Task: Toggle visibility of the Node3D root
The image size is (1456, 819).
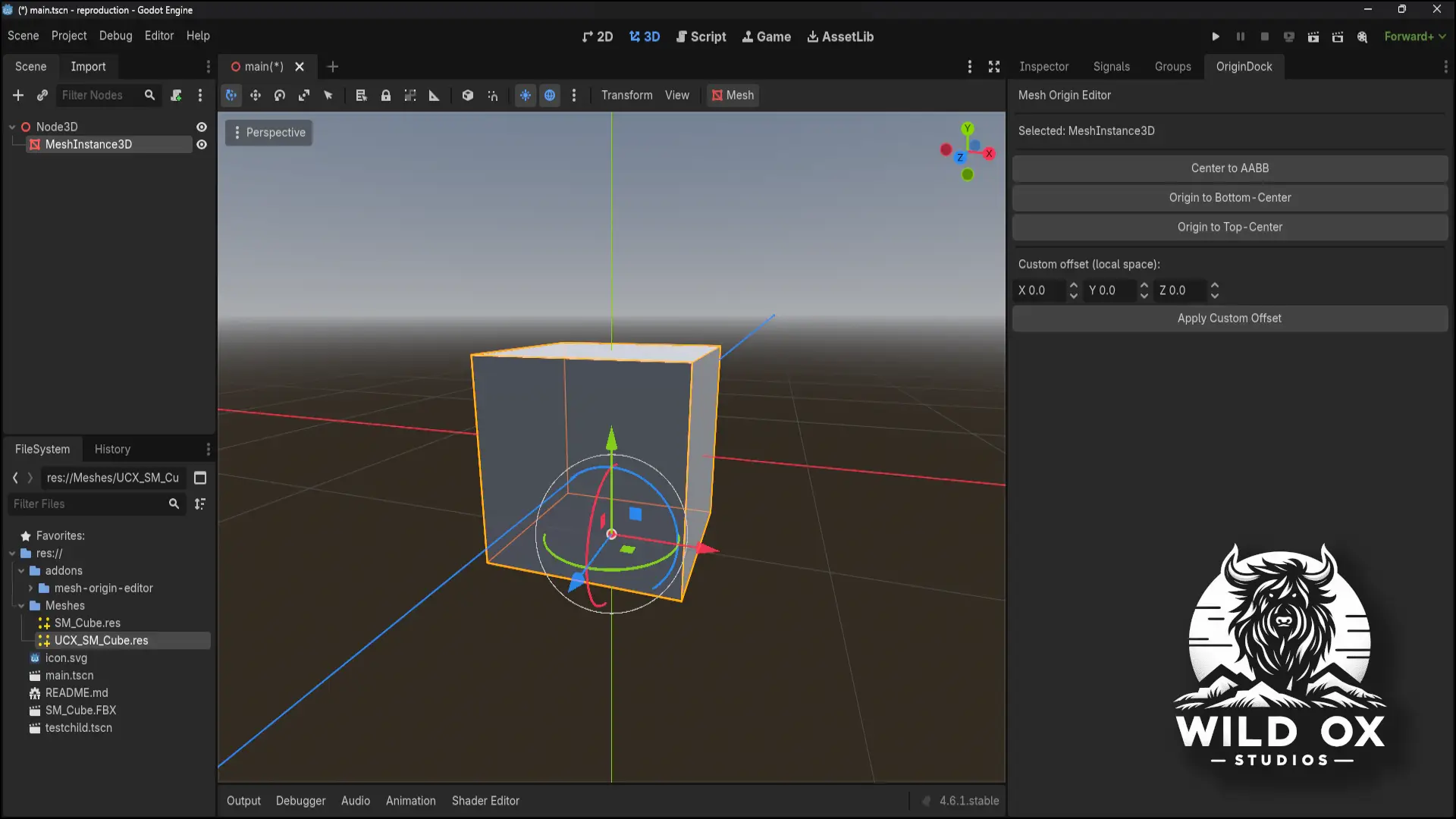Action: tap(202, 127)
